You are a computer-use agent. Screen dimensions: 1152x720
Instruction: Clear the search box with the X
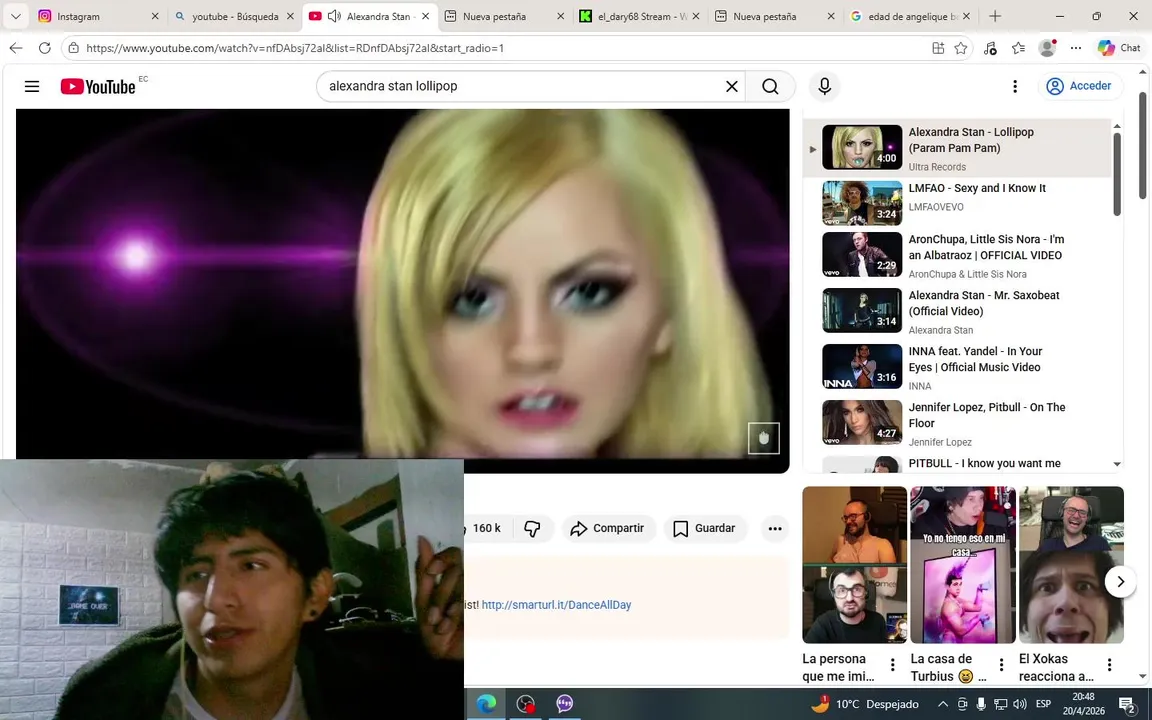click(x=732, y=87)
